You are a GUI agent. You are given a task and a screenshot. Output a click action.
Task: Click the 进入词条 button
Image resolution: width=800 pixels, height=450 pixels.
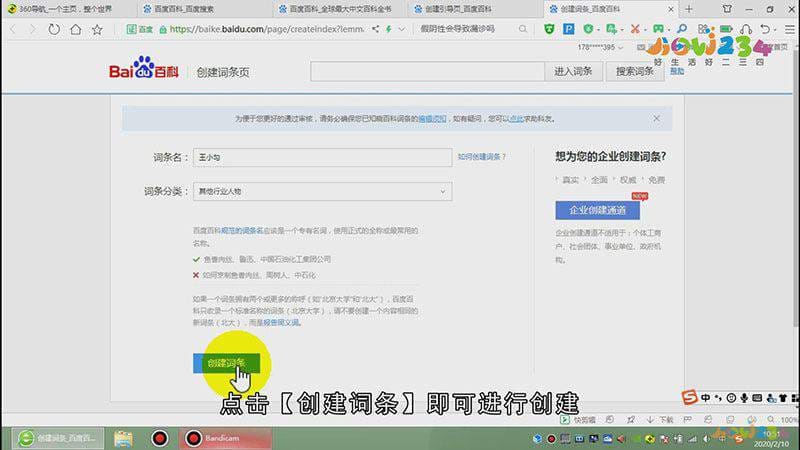pyautogui.click(x=573, y=71)
